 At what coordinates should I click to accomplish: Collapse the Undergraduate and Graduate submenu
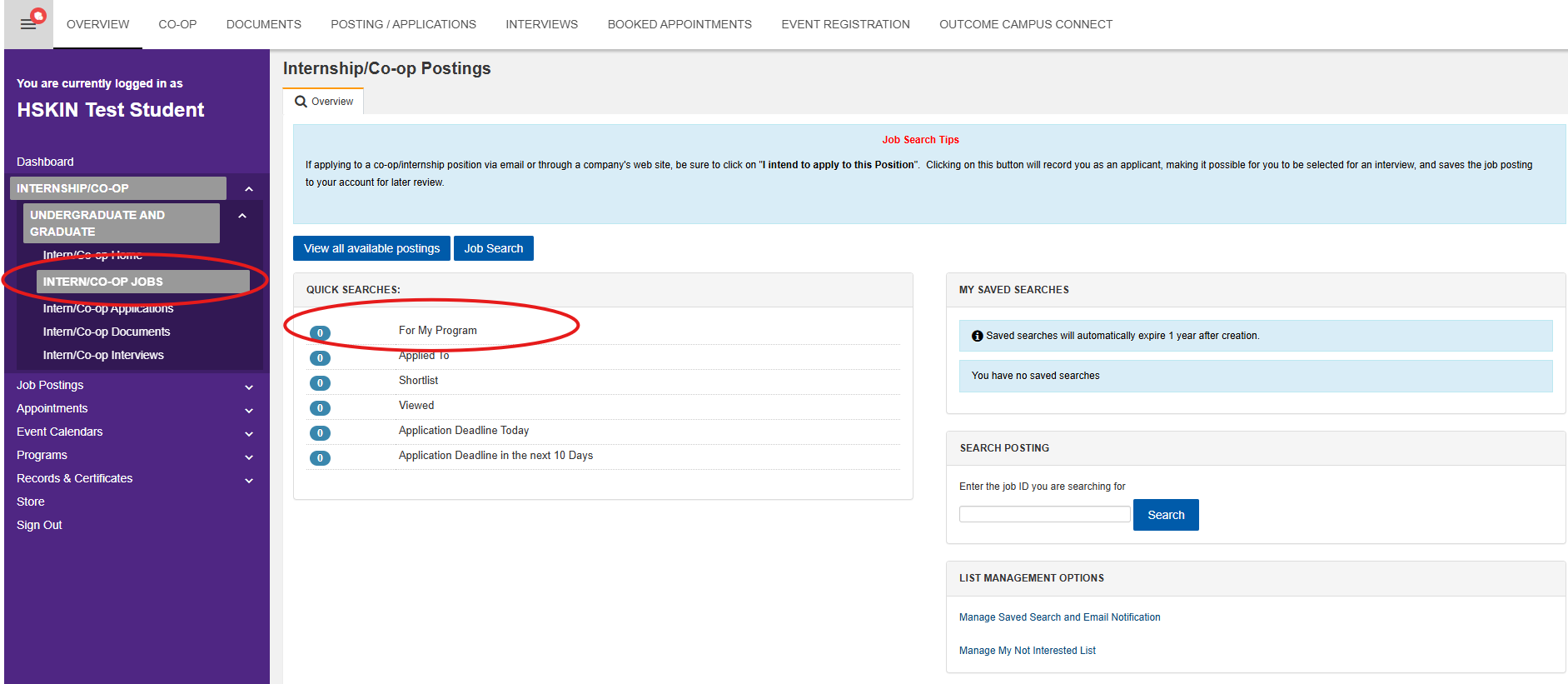242,216
